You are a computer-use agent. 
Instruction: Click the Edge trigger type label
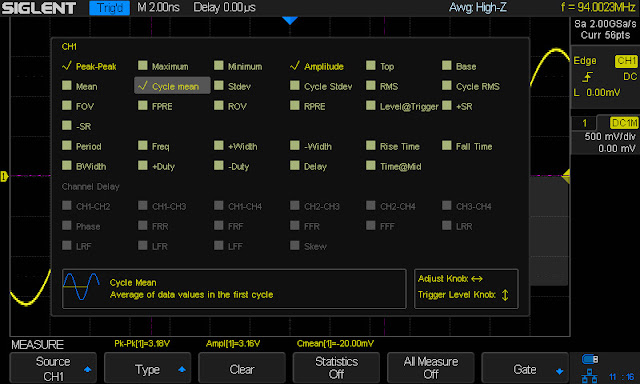point(585,61)
